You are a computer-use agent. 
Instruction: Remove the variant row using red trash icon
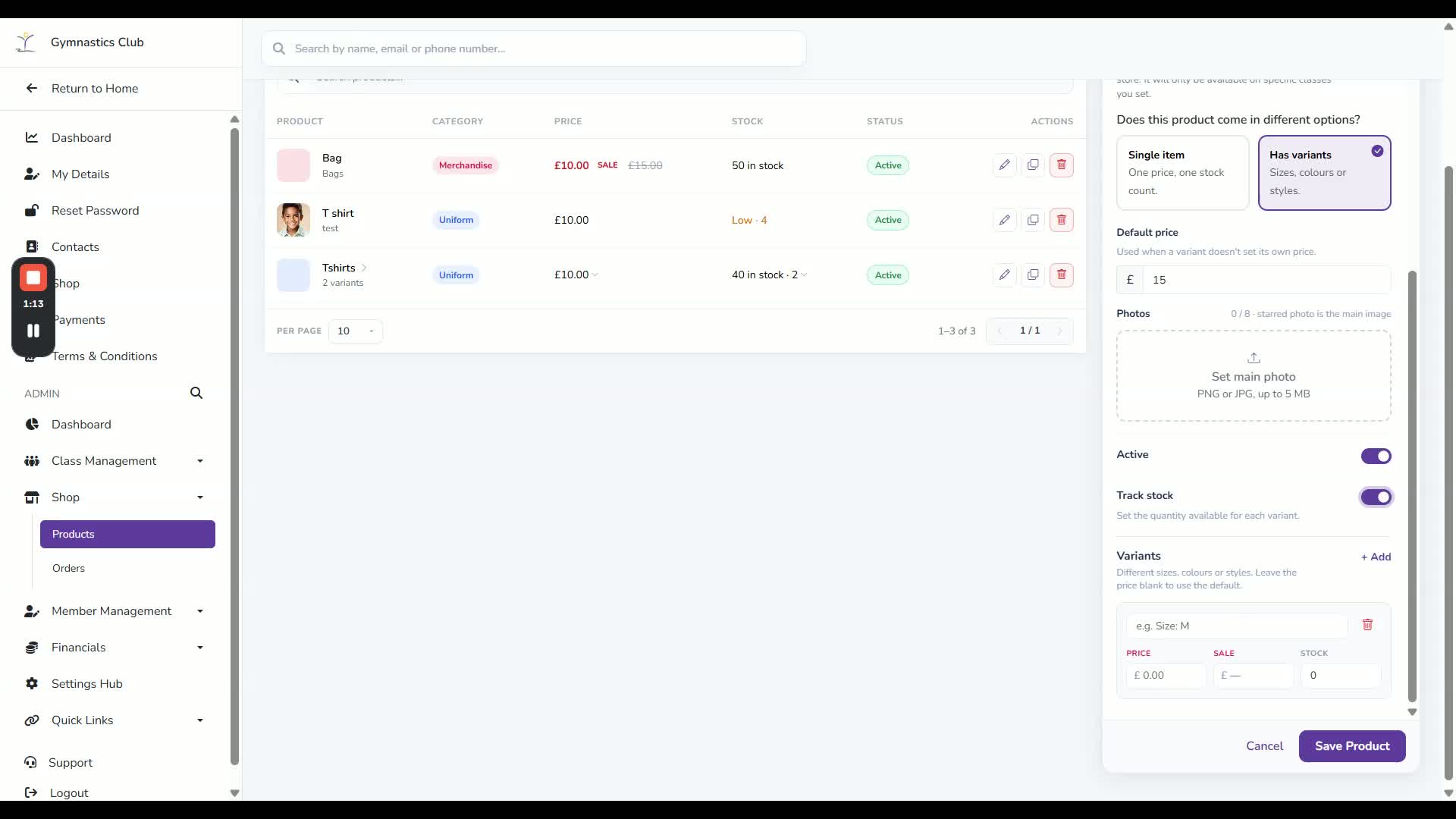[x=1367, y=625]
